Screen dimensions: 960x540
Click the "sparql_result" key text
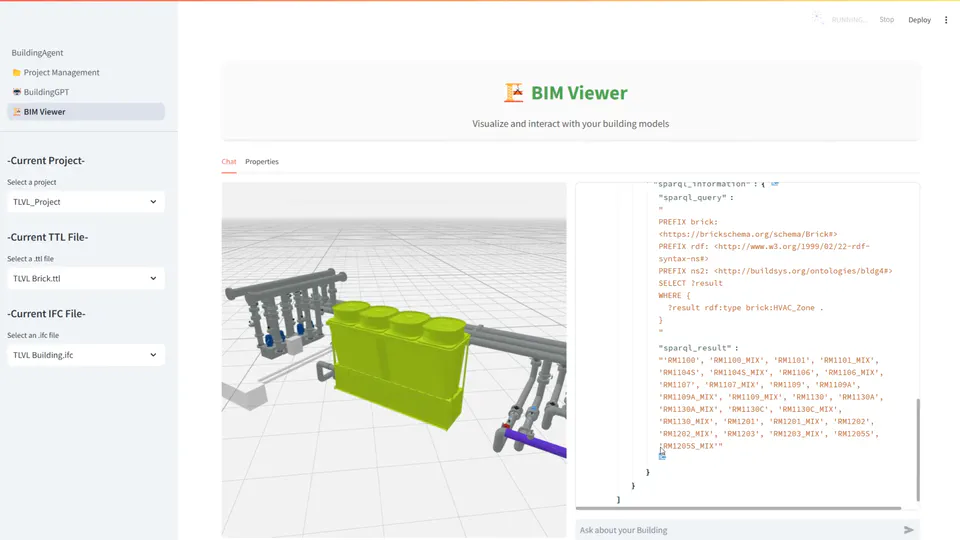695,348
